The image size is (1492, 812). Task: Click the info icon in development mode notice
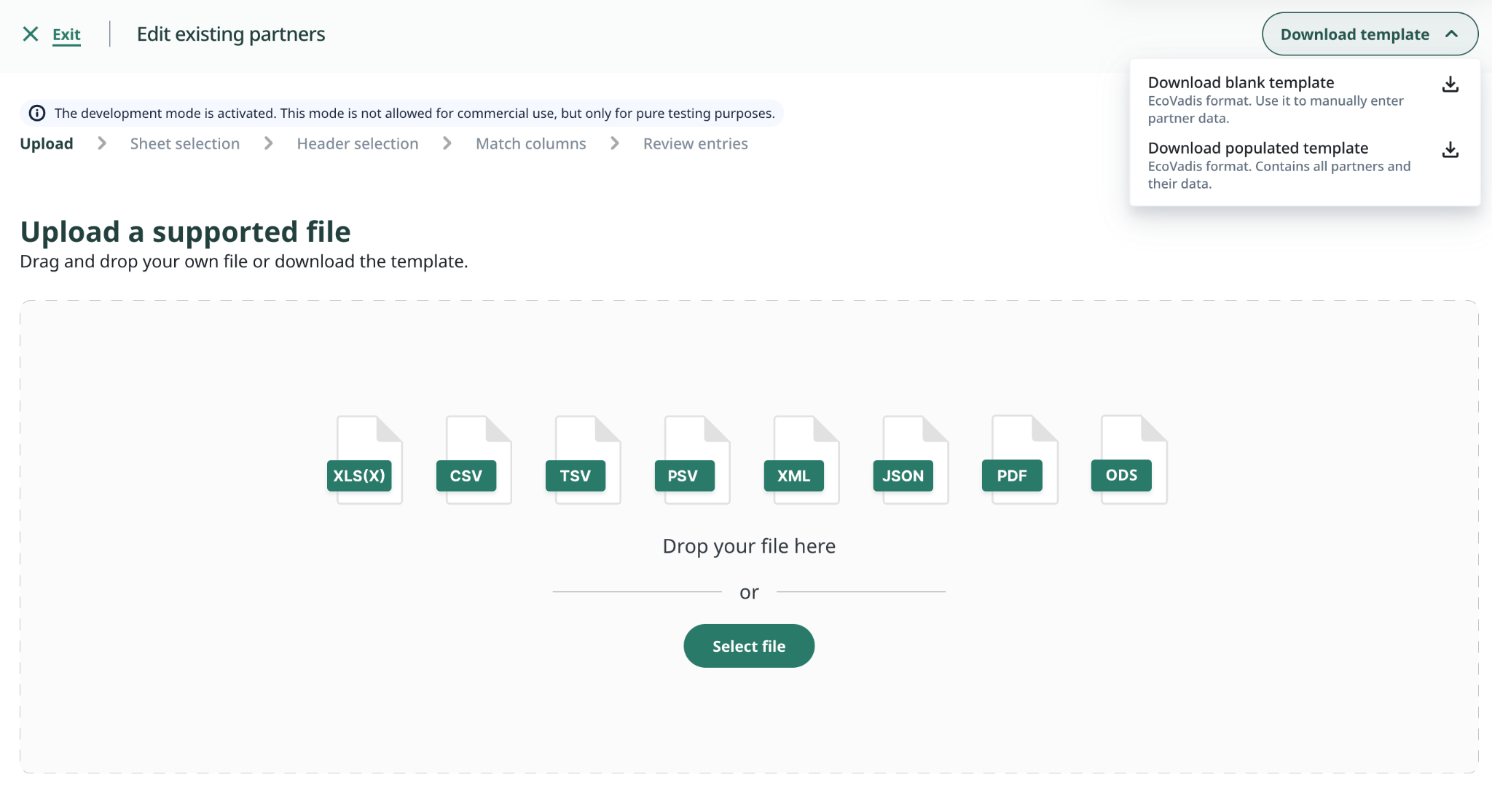tap(37, 113)
